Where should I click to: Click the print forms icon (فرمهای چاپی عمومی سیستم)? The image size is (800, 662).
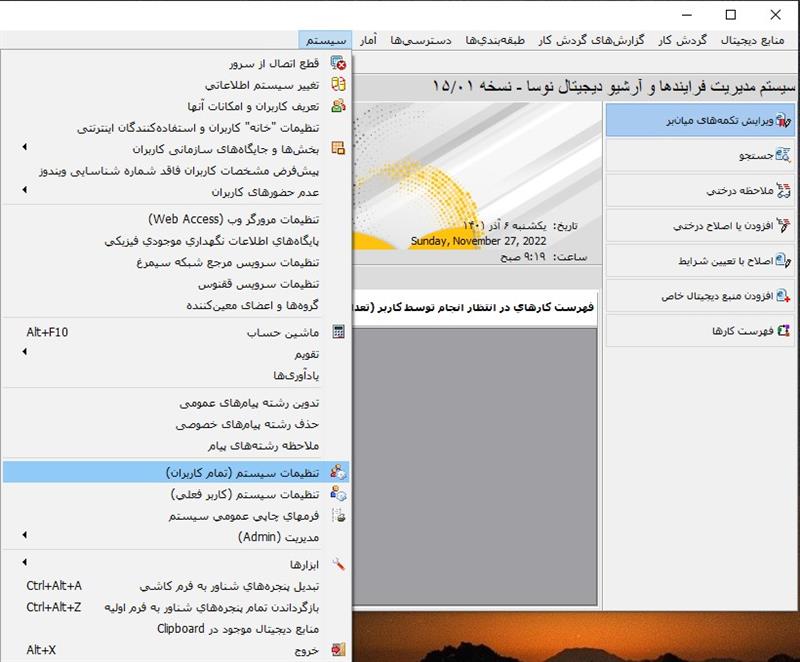338,516
